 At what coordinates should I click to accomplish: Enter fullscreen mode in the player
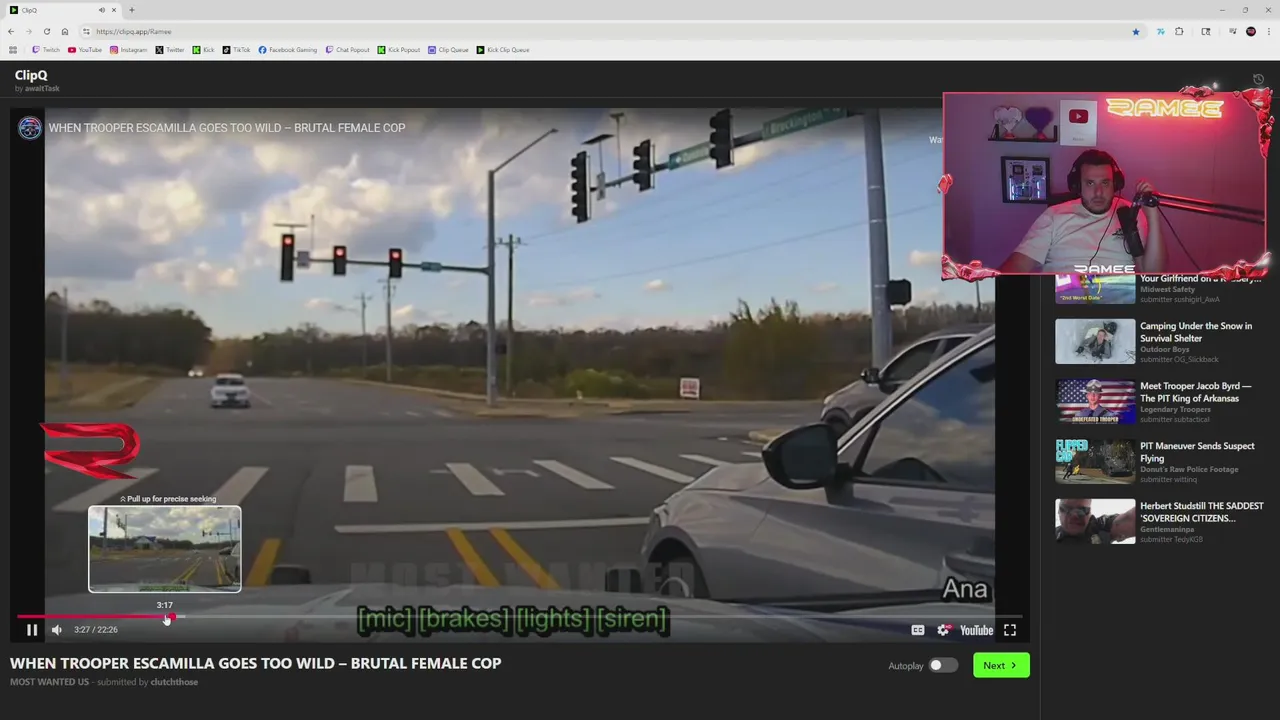tap(1010, 630)
